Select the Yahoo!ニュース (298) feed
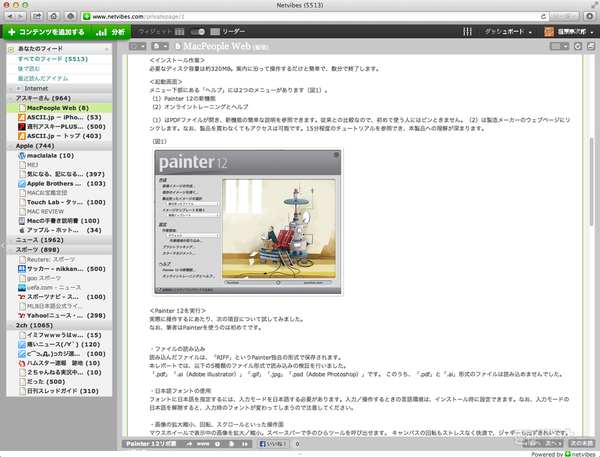The image size is (600, 457). tap(59, 316)
